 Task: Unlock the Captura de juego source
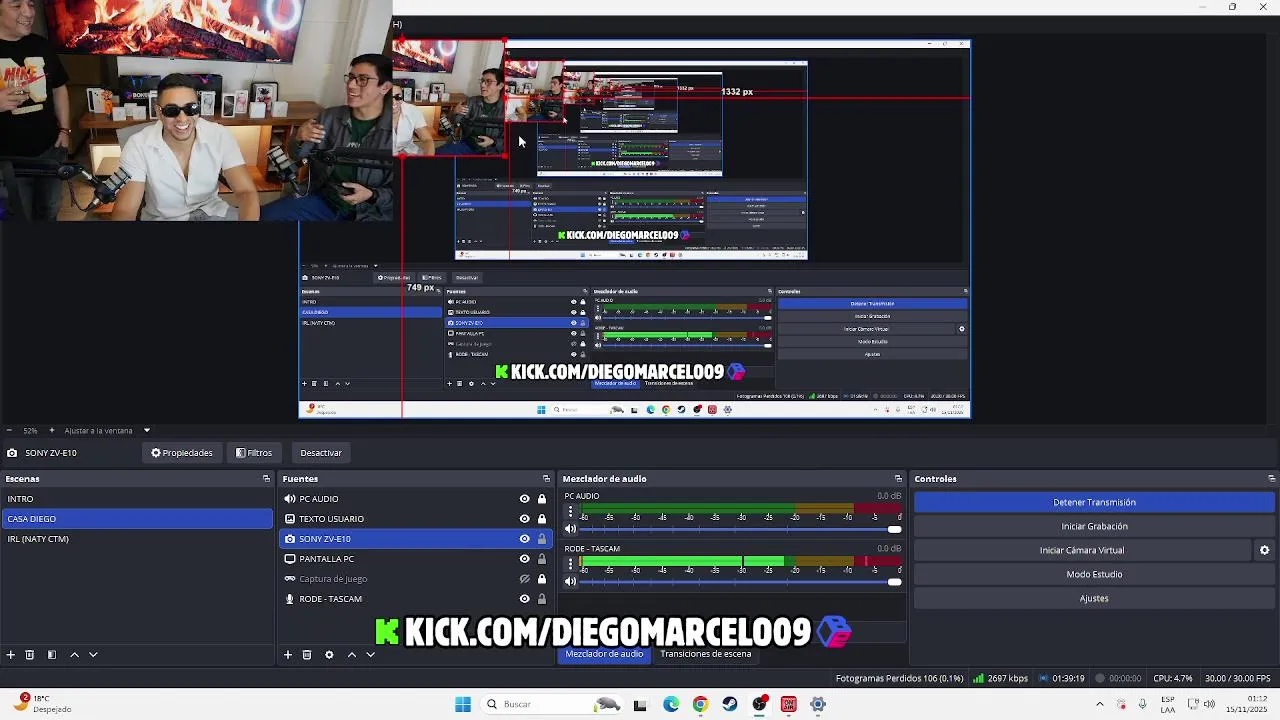click(542, 579)
